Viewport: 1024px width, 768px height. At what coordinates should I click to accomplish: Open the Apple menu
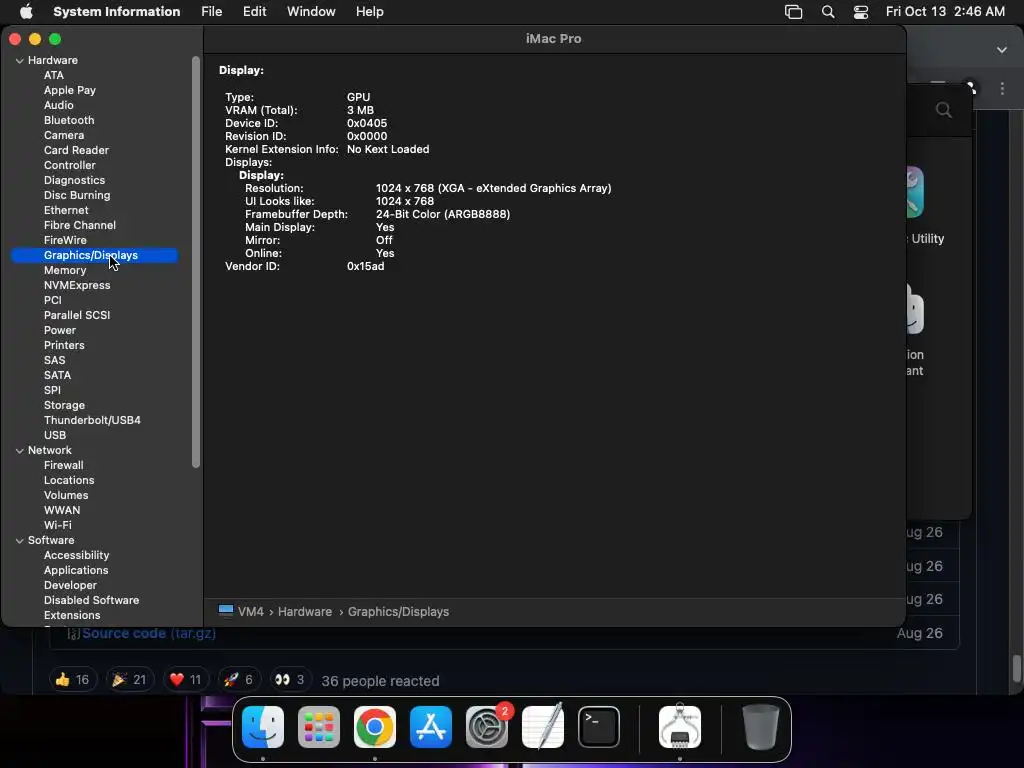[x=26, y=11]
